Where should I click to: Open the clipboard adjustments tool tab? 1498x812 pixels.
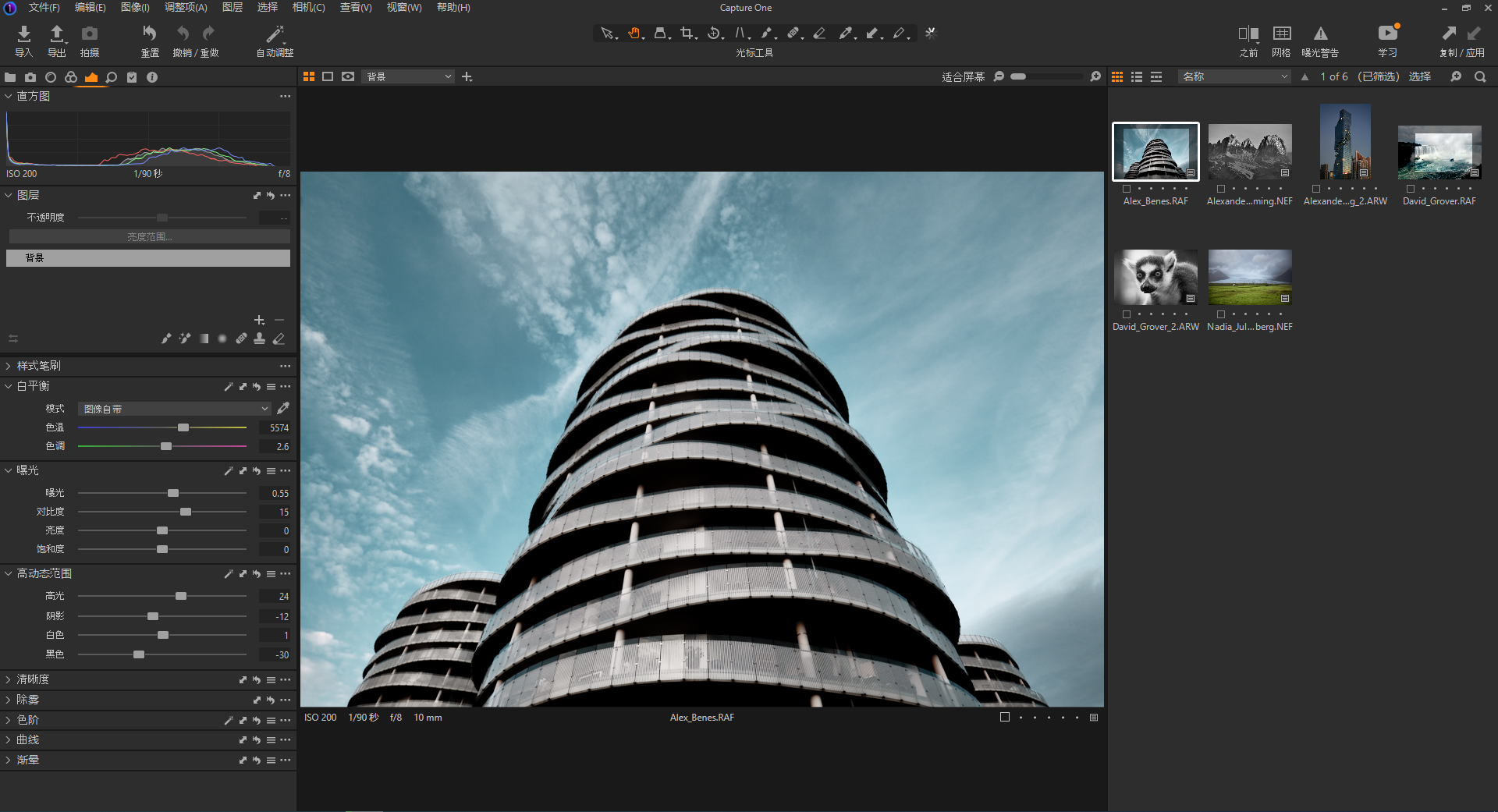pos(132,77)
